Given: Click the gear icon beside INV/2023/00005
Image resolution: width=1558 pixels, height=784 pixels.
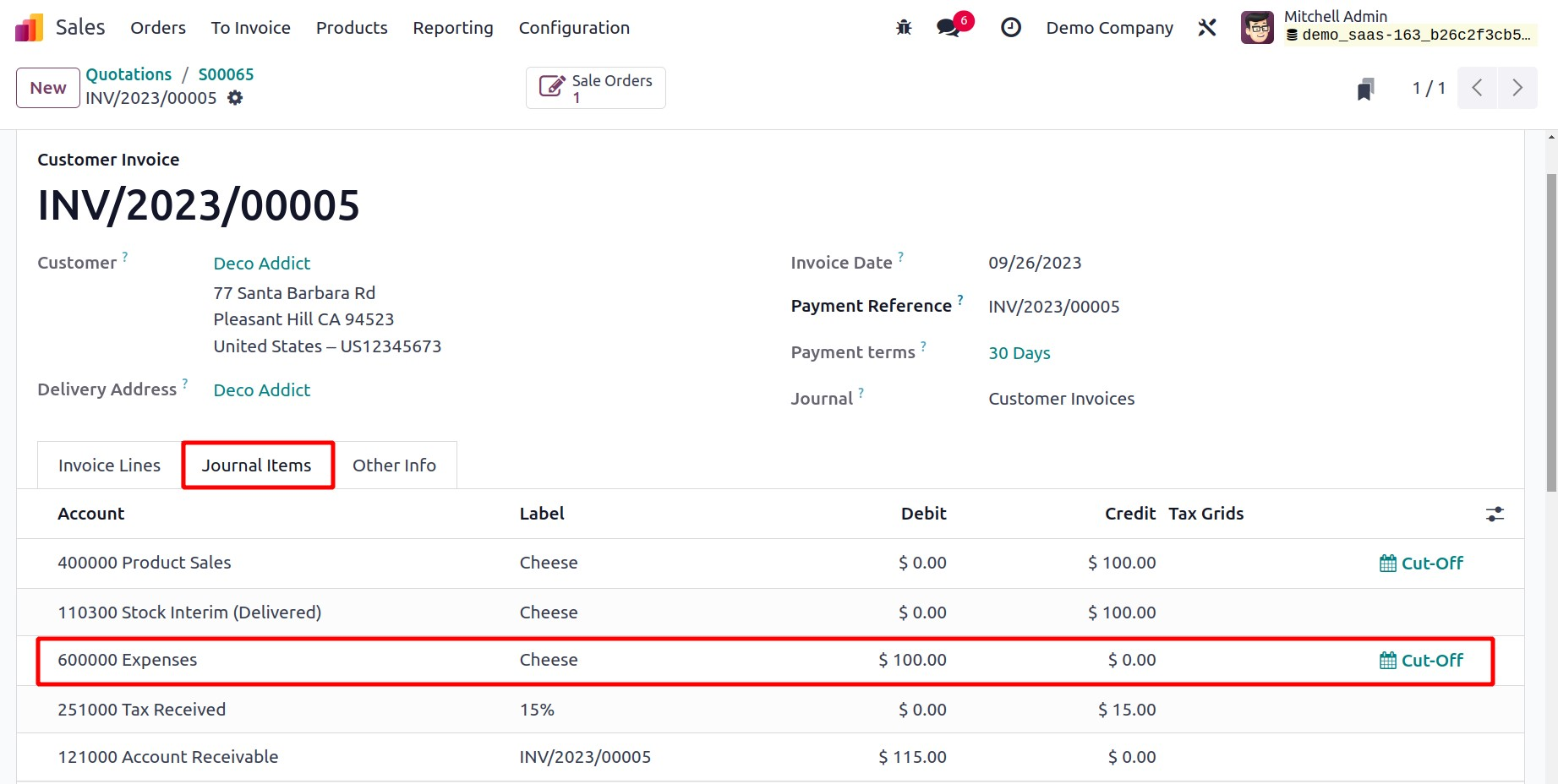Looking at the screenshot, I should point(235,98).
